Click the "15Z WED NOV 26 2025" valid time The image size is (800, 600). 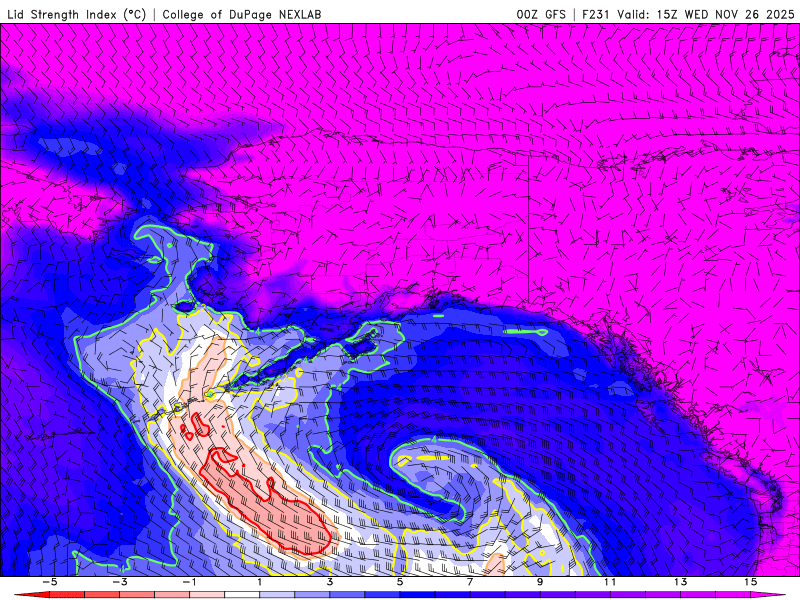click(726, 14)
